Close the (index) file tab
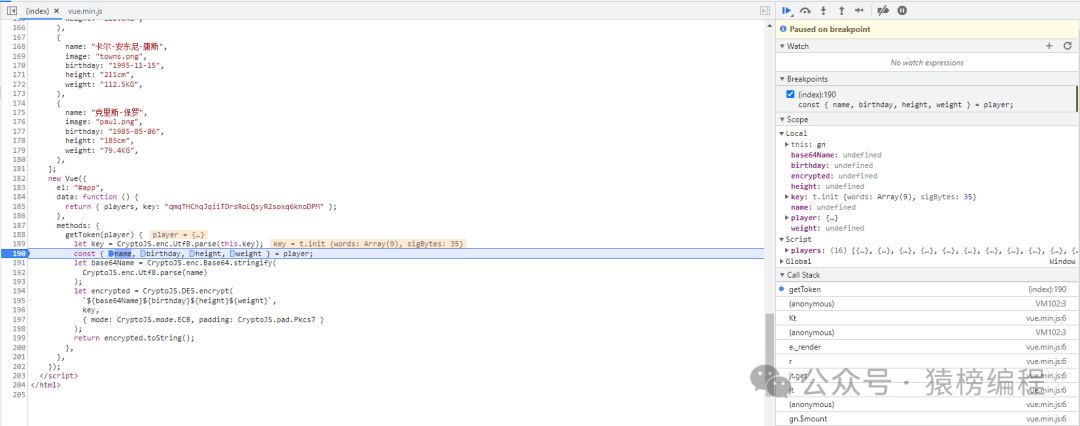The image size is (1080, 426). 56,11
